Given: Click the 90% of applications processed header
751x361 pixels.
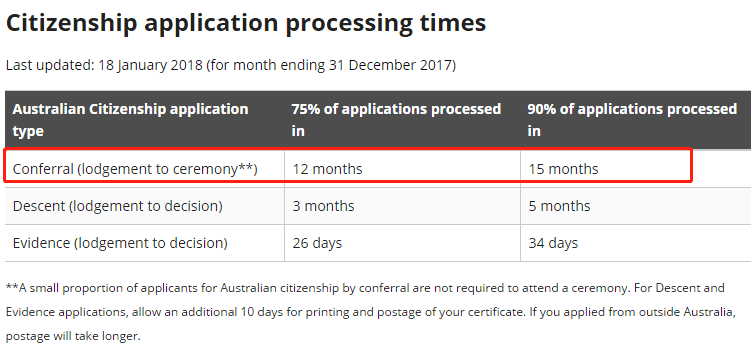Looking at the screenshot, I should click(x=632, y=120).
